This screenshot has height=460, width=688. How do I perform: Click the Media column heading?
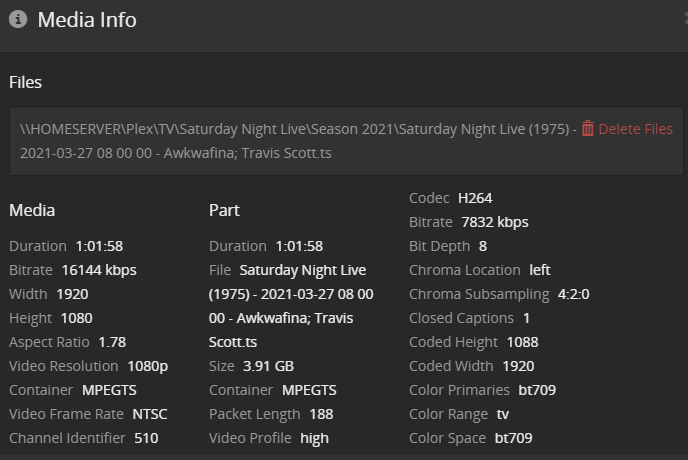pos(32,210)
